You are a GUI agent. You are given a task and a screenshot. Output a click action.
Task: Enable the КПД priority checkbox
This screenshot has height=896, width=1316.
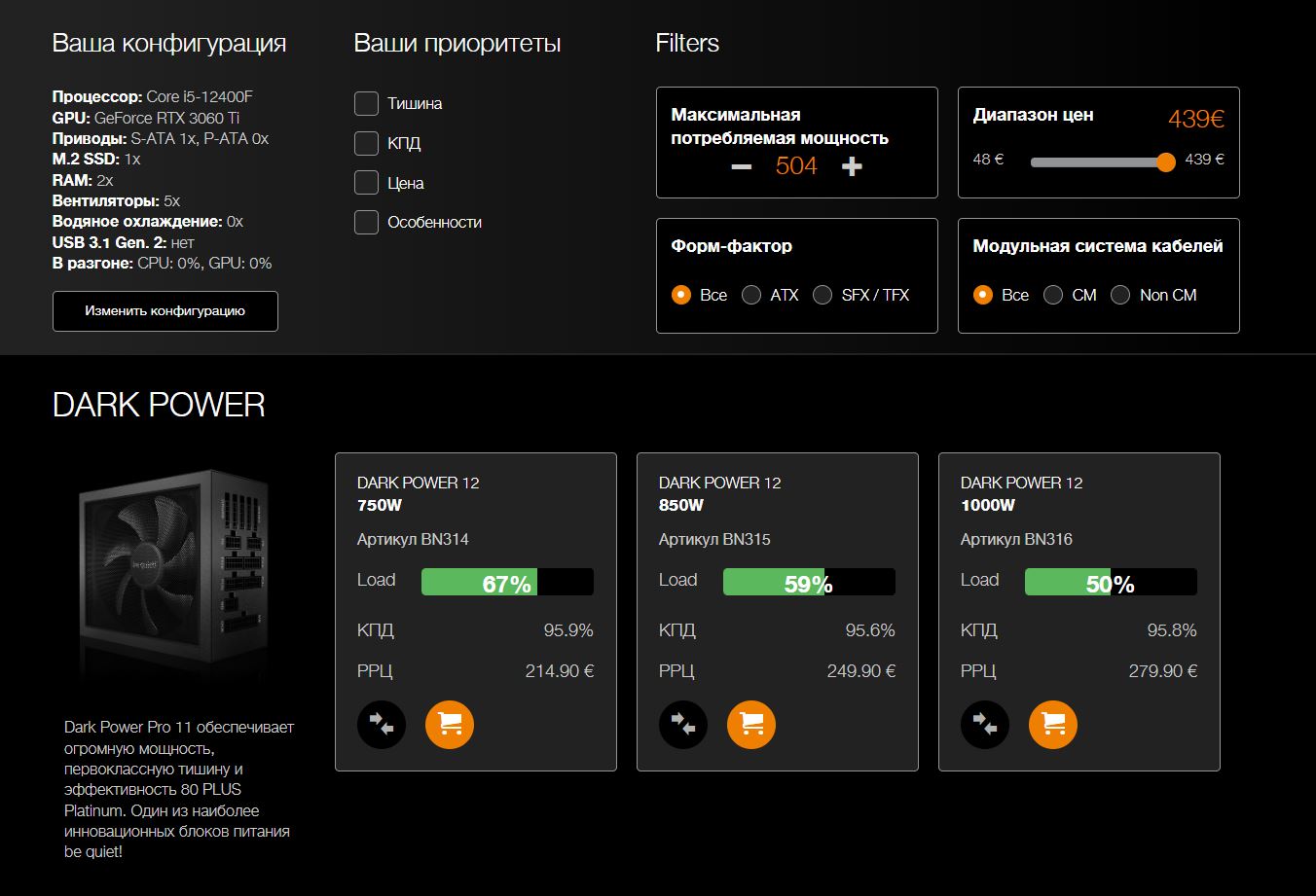pos(366,143)
